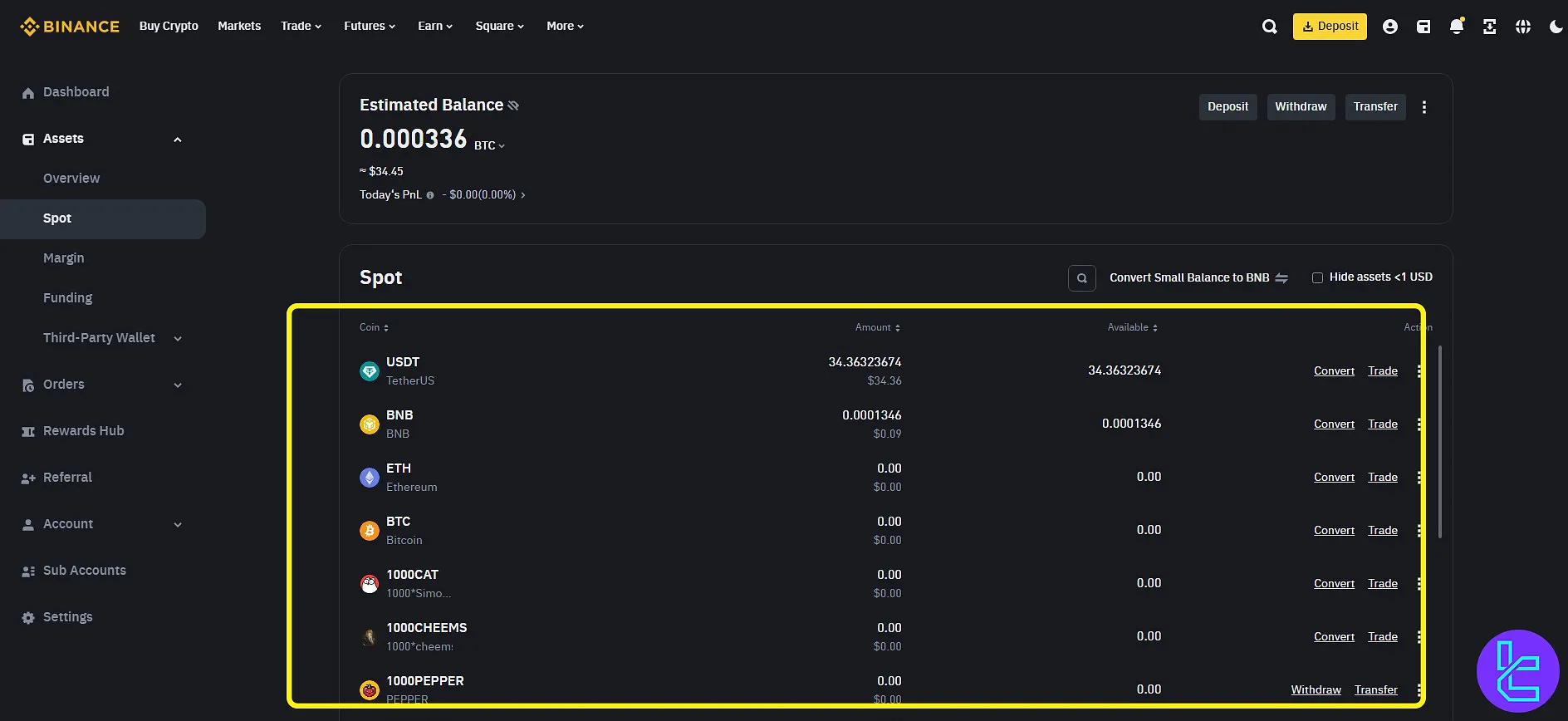Open Today's PnL details arrow
Screen dimensions: 1568x721
pyautogui.click(x=522, y=195)
